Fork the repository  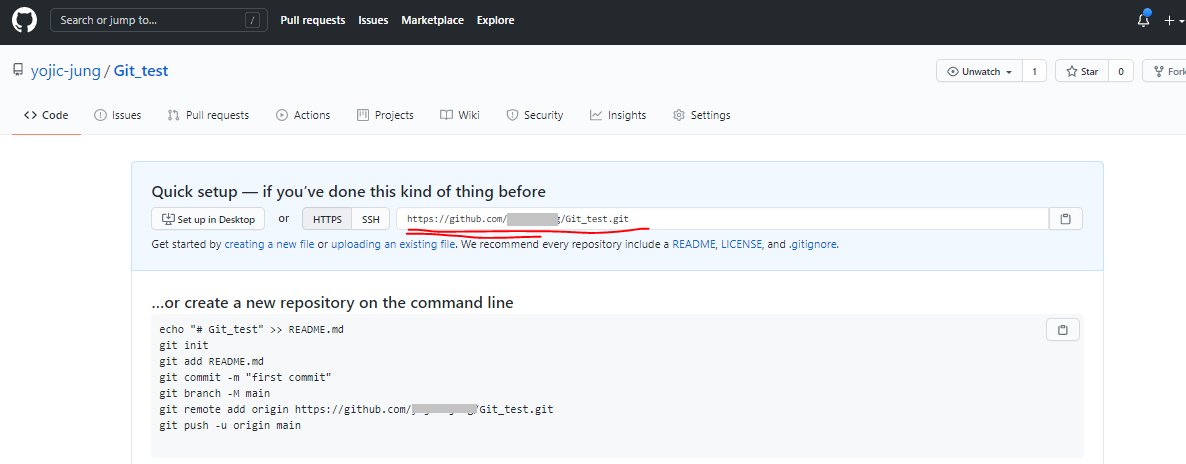[1165, 71]
